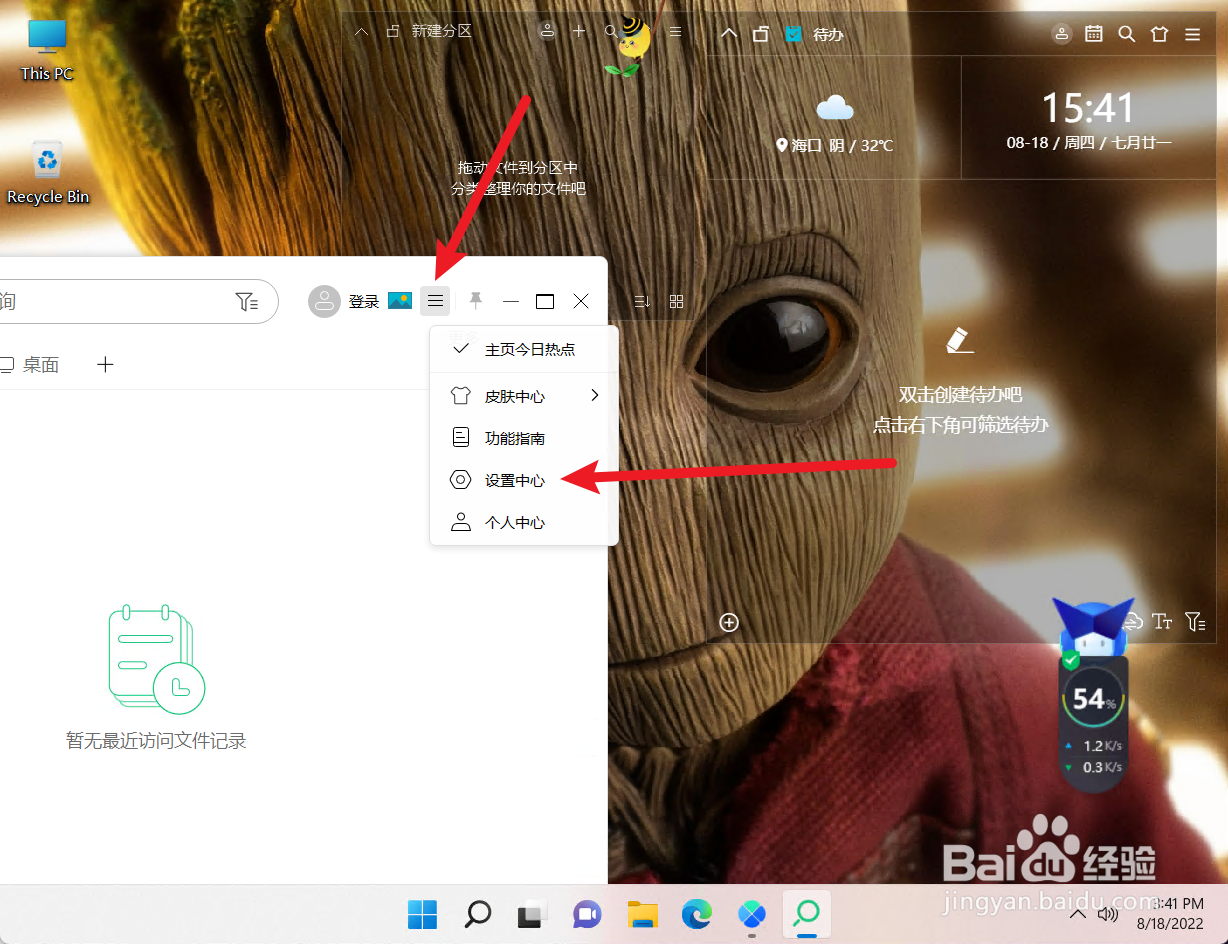This screenshot has width=1228, height=944.
Task: Open 个人中心 from the menu
Action: [x=524, y=522]
